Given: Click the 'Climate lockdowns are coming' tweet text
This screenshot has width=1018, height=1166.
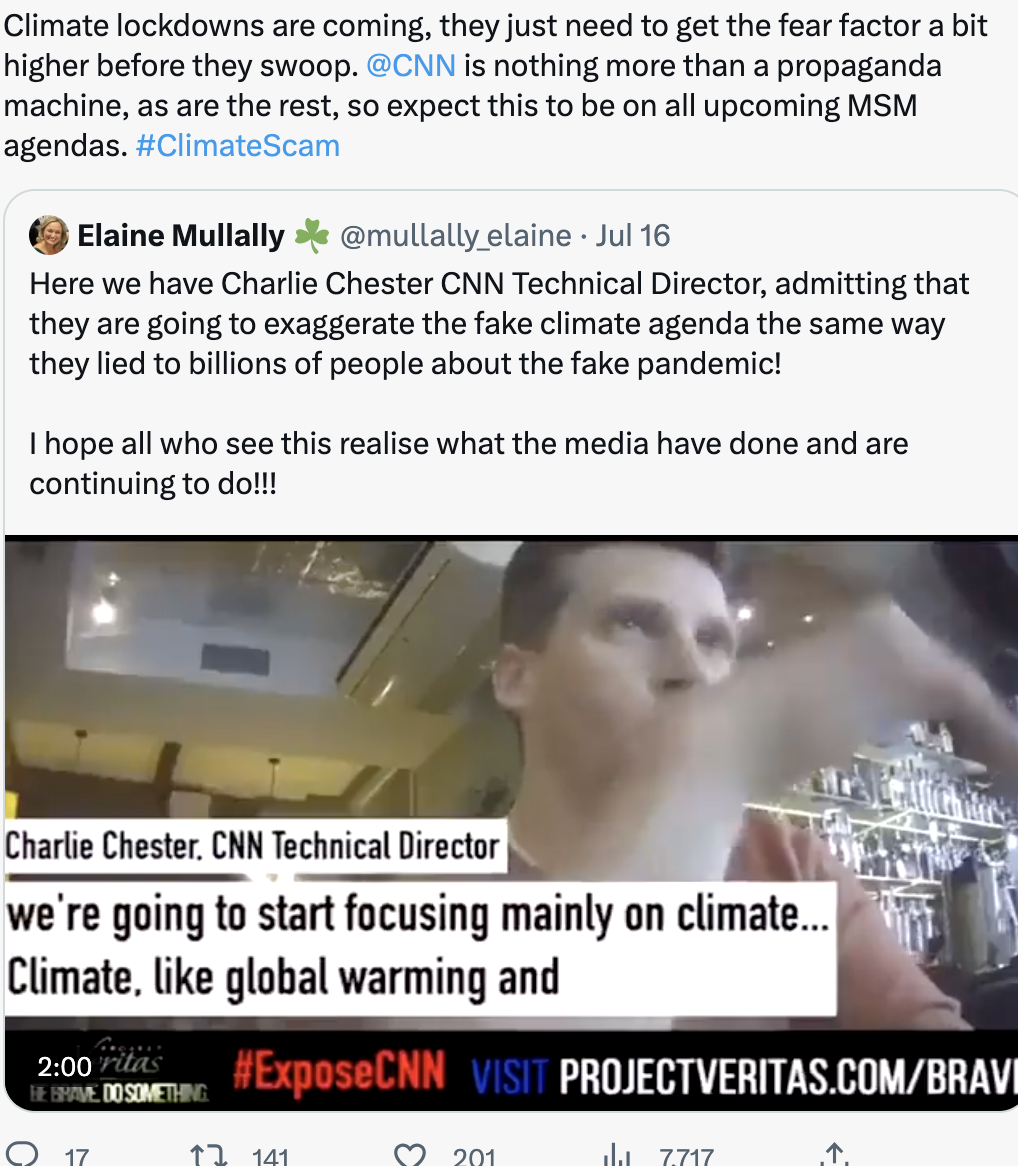Looking at the screenshot, I should click(x=495, y=86).
